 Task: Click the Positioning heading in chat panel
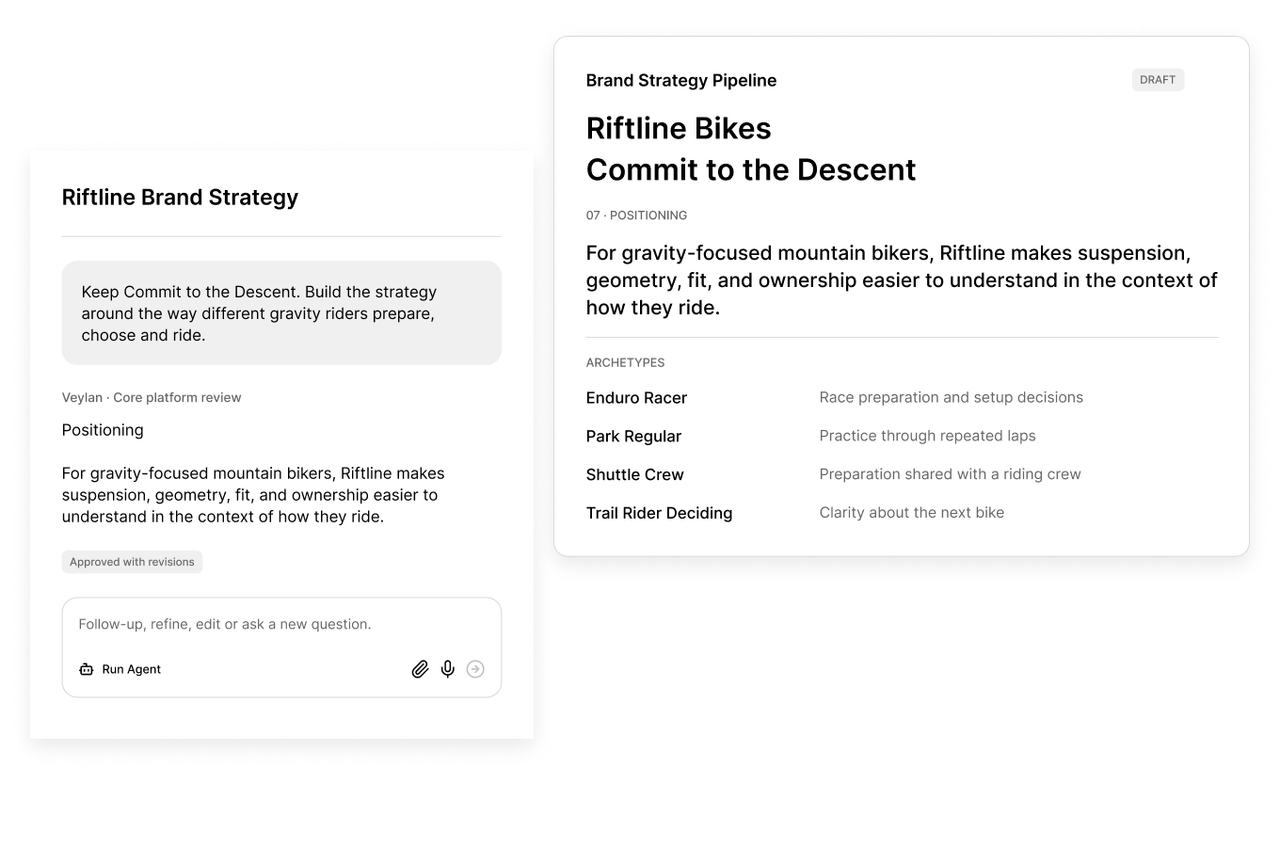tap(102, 430)
